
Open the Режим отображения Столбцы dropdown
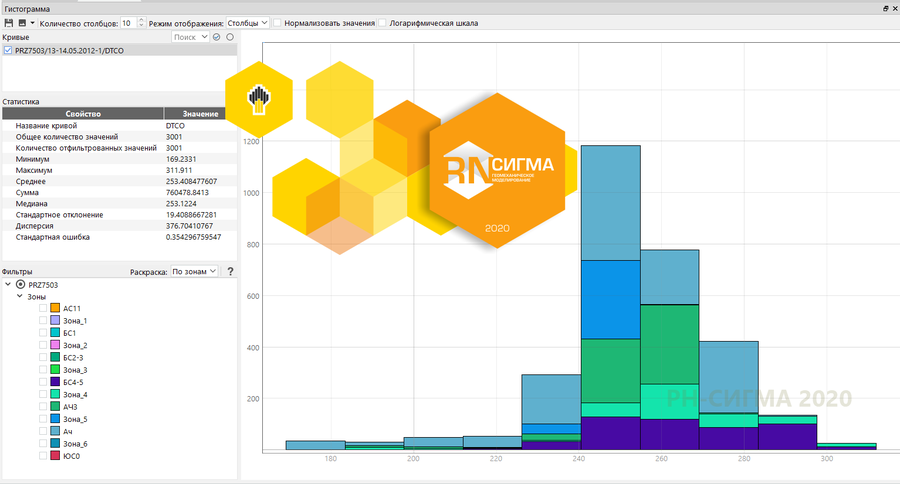pyautogui.click(x=247, y=22)
